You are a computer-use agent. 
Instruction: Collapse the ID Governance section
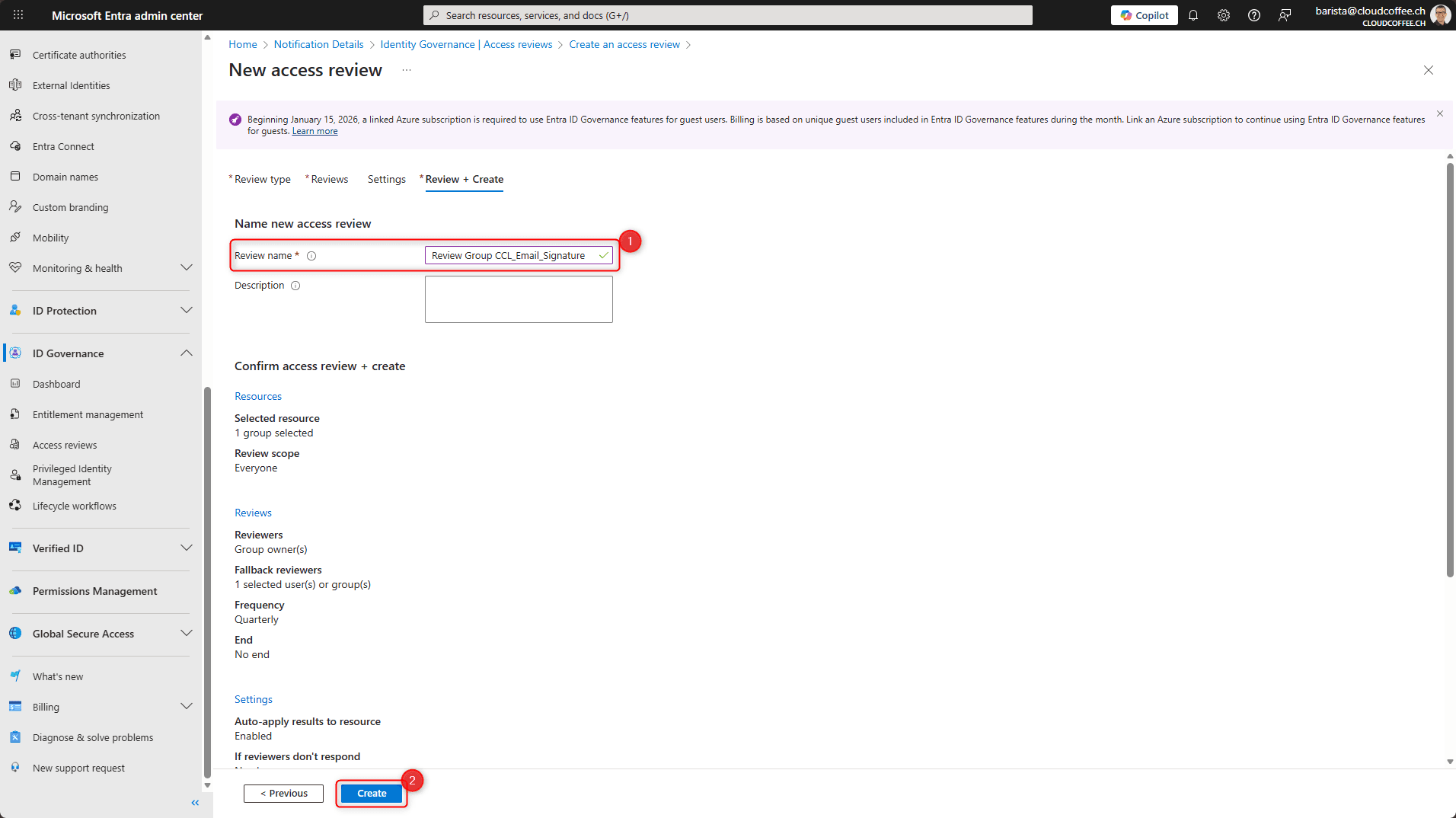[186, 353]
